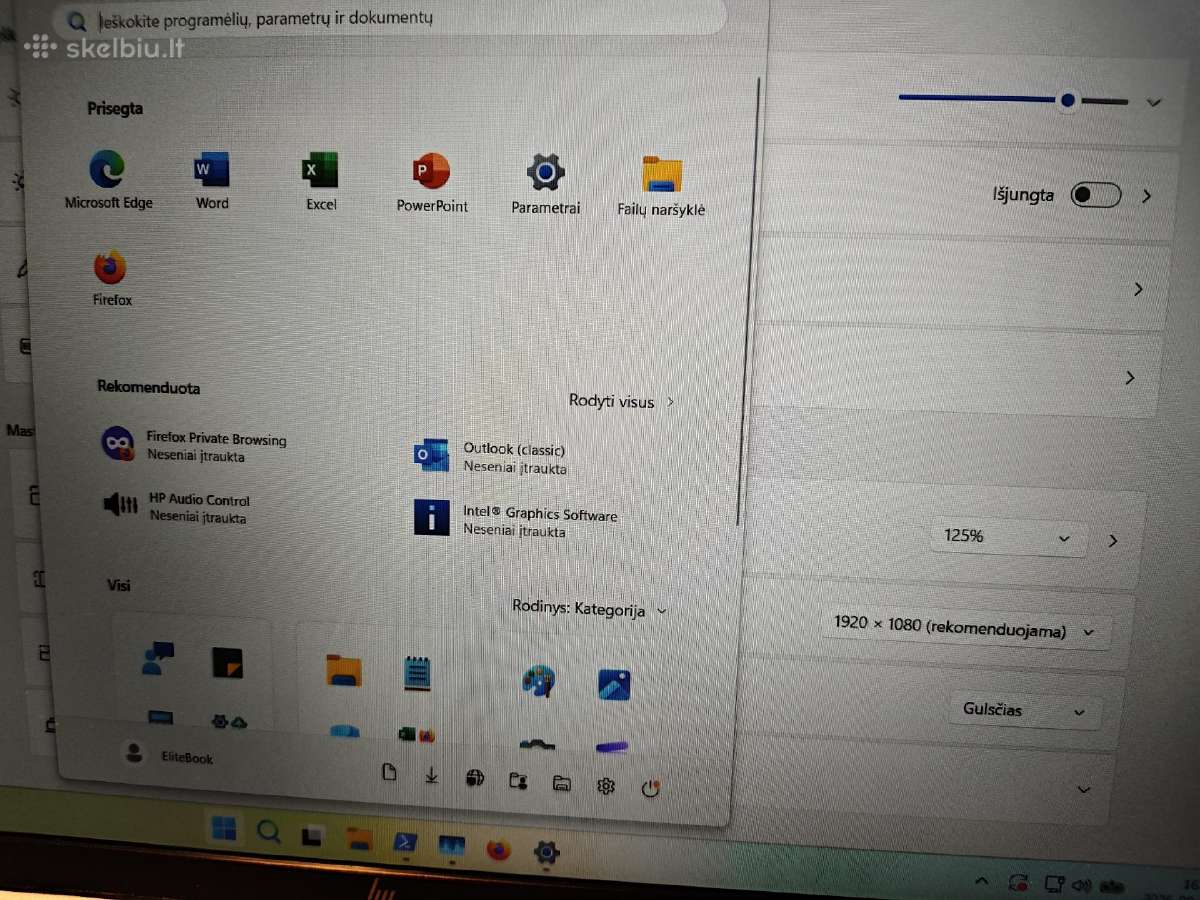Expand the Settings section below Gulsčias
1200x900 pixels.
tap(1083, 790)
